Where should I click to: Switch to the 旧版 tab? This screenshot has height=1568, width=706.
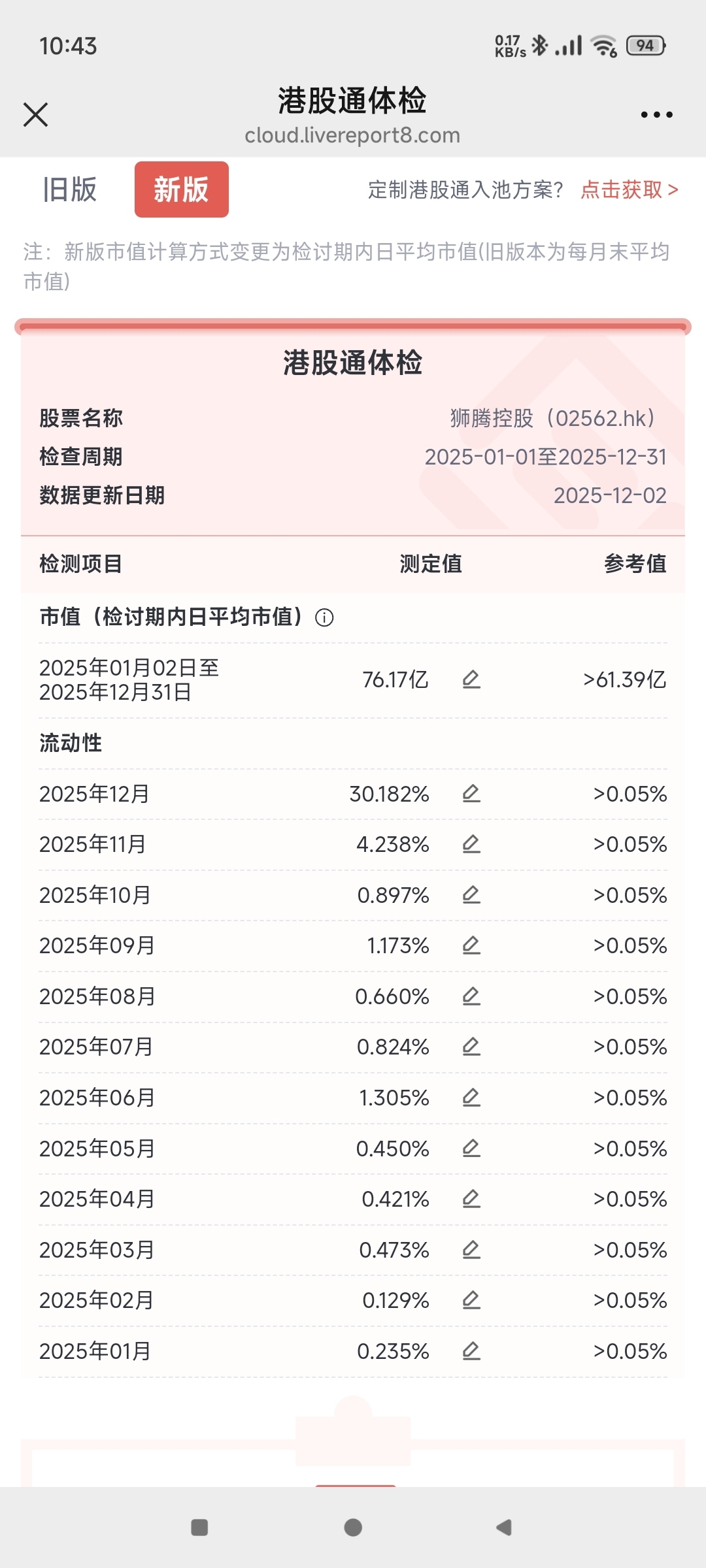[x=70, y=189]
